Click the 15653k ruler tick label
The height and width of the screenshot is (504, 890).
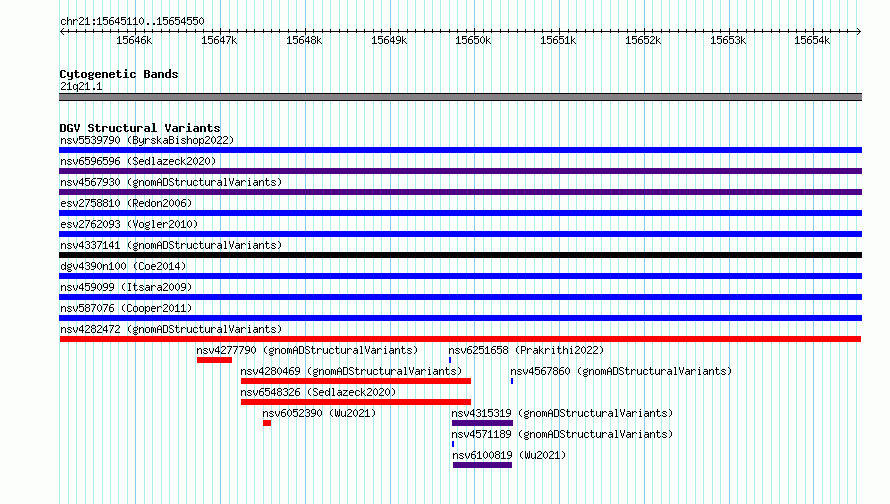point(728,40)
